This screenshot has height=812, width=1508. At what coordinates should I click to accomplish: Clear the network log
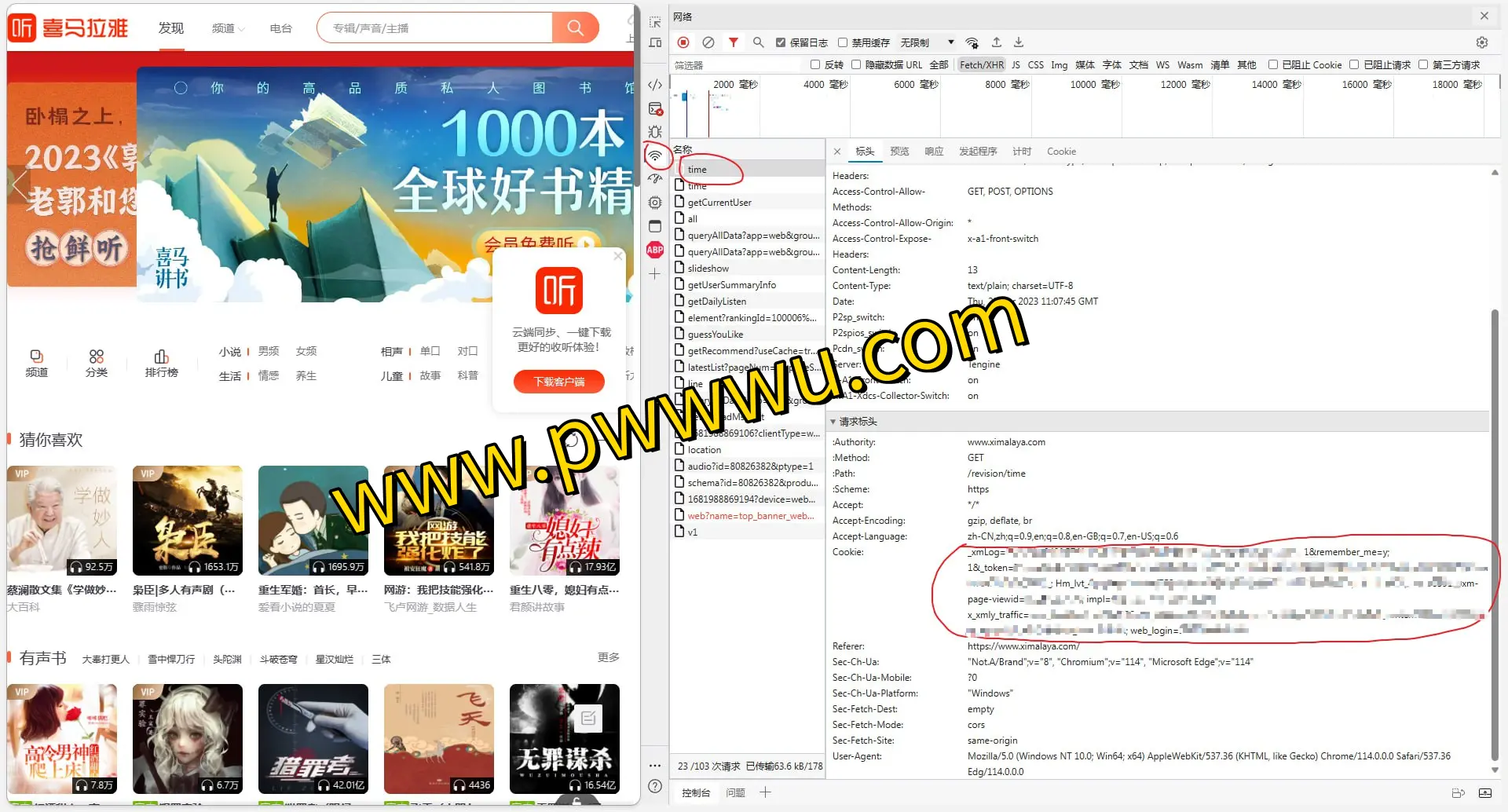[x=708, y=42]
